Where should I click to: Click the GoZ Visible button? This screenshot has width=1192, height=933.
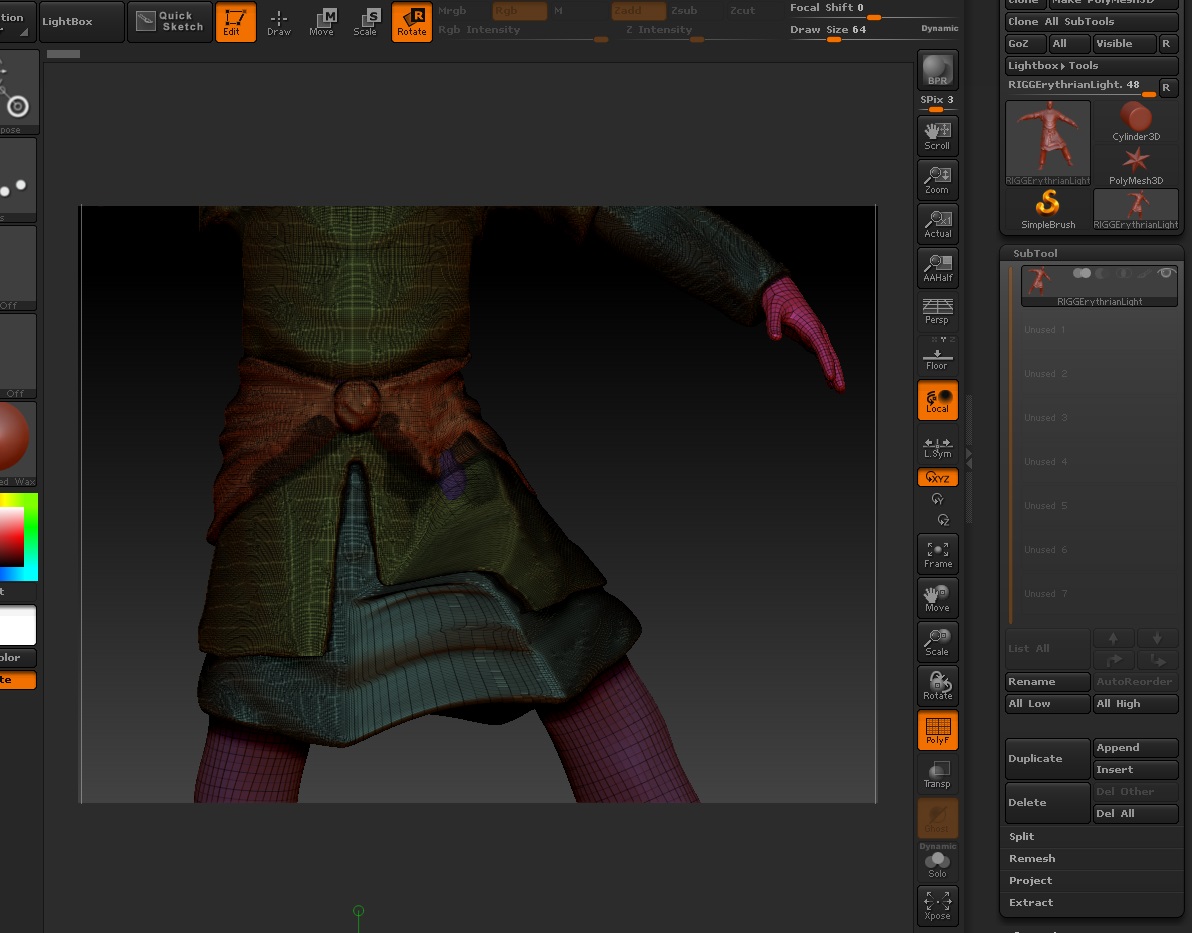[x=1124, y=44]
